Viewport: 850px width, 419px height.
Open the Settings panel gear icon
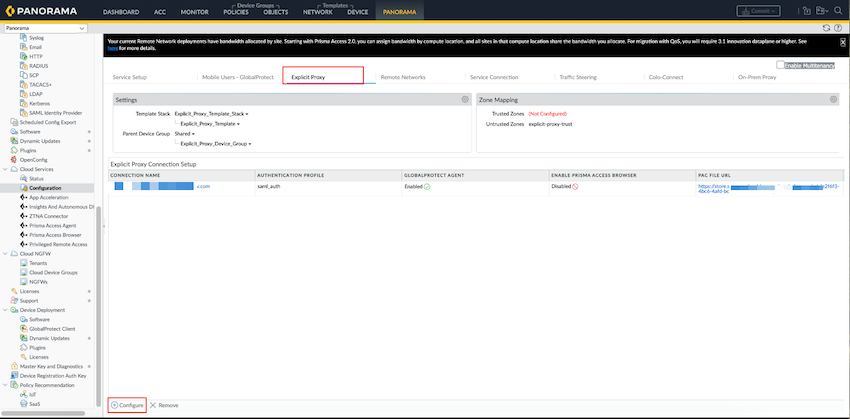pyautogui.click(x=465, y=100)
